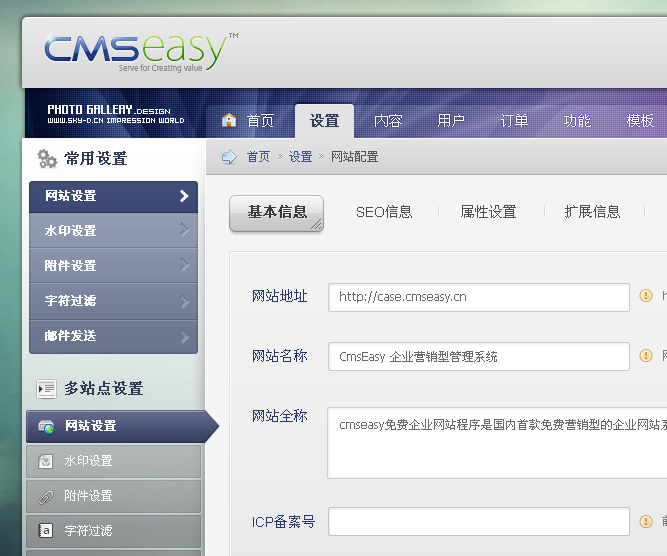The width and height of the screenshot is (667, 556).
Task: Open 附件设置 under 常用设置
Action: point(114,265)
